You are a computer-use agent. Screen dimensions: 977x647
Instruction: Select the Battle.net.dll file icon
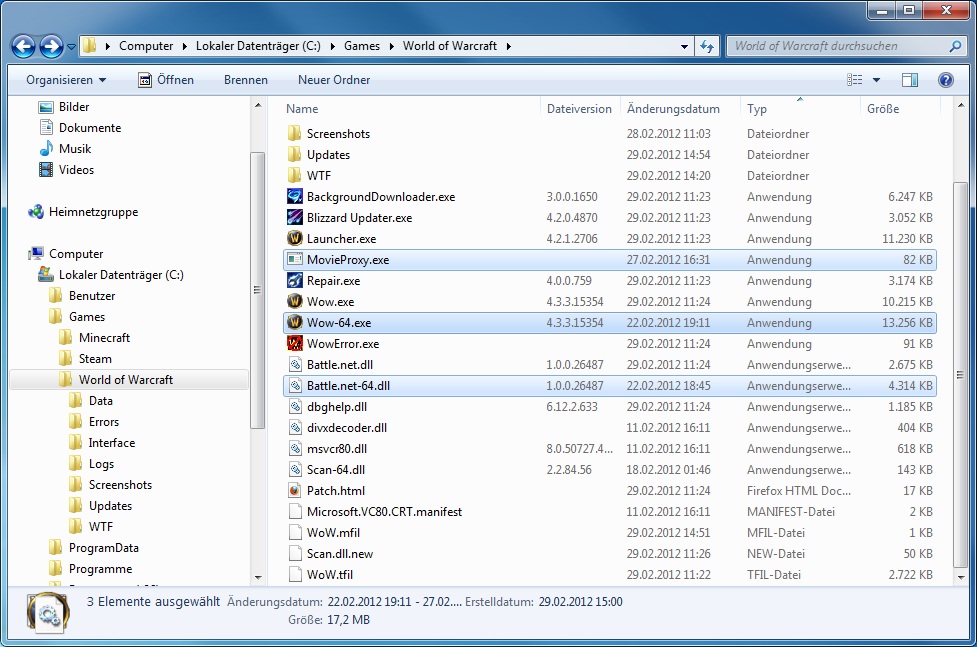[x=295, y=365]
